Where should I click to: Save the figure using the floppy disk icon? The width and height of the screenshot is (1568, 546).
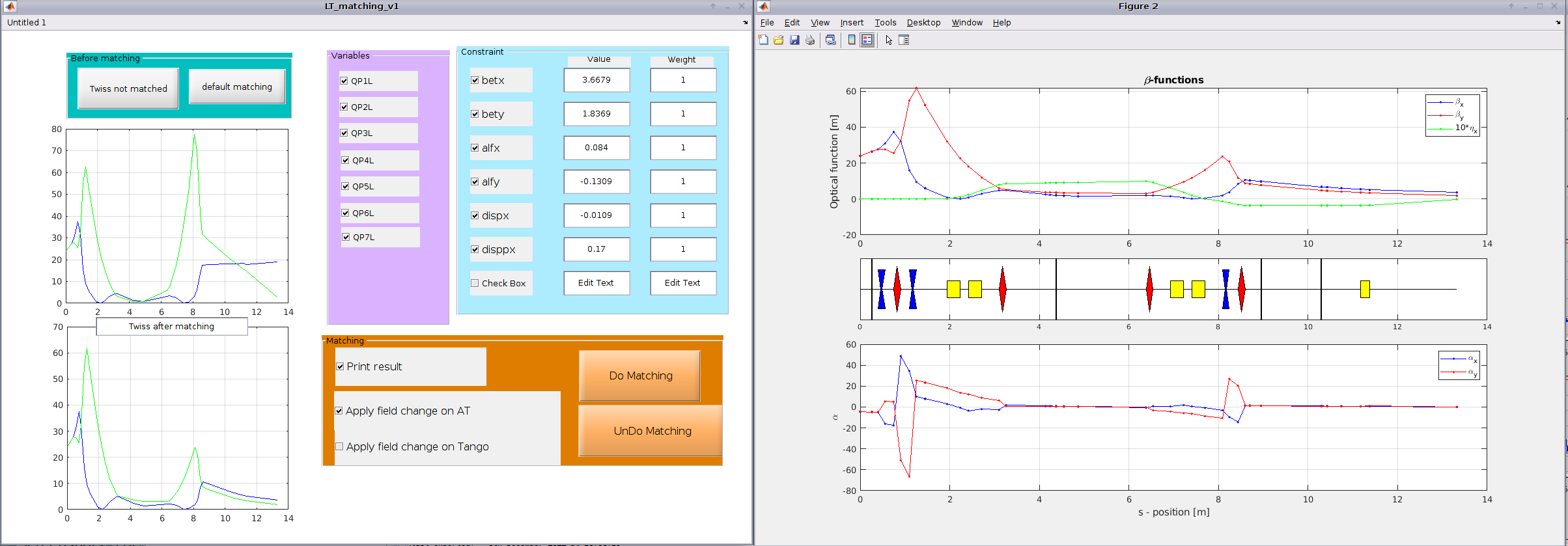794,40
